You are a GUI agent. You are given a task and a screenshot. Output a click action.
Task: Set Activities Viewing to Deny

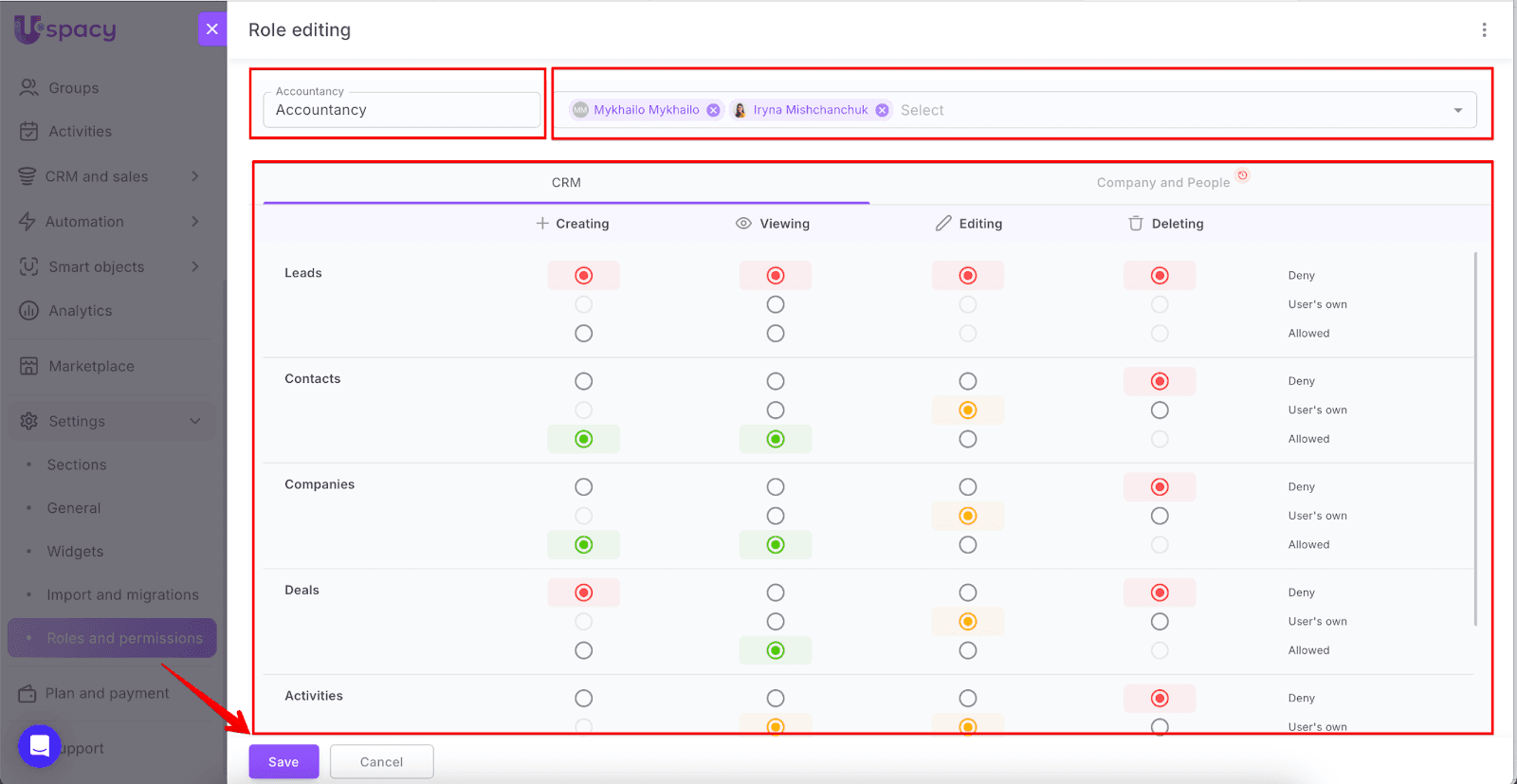point(776,699)
